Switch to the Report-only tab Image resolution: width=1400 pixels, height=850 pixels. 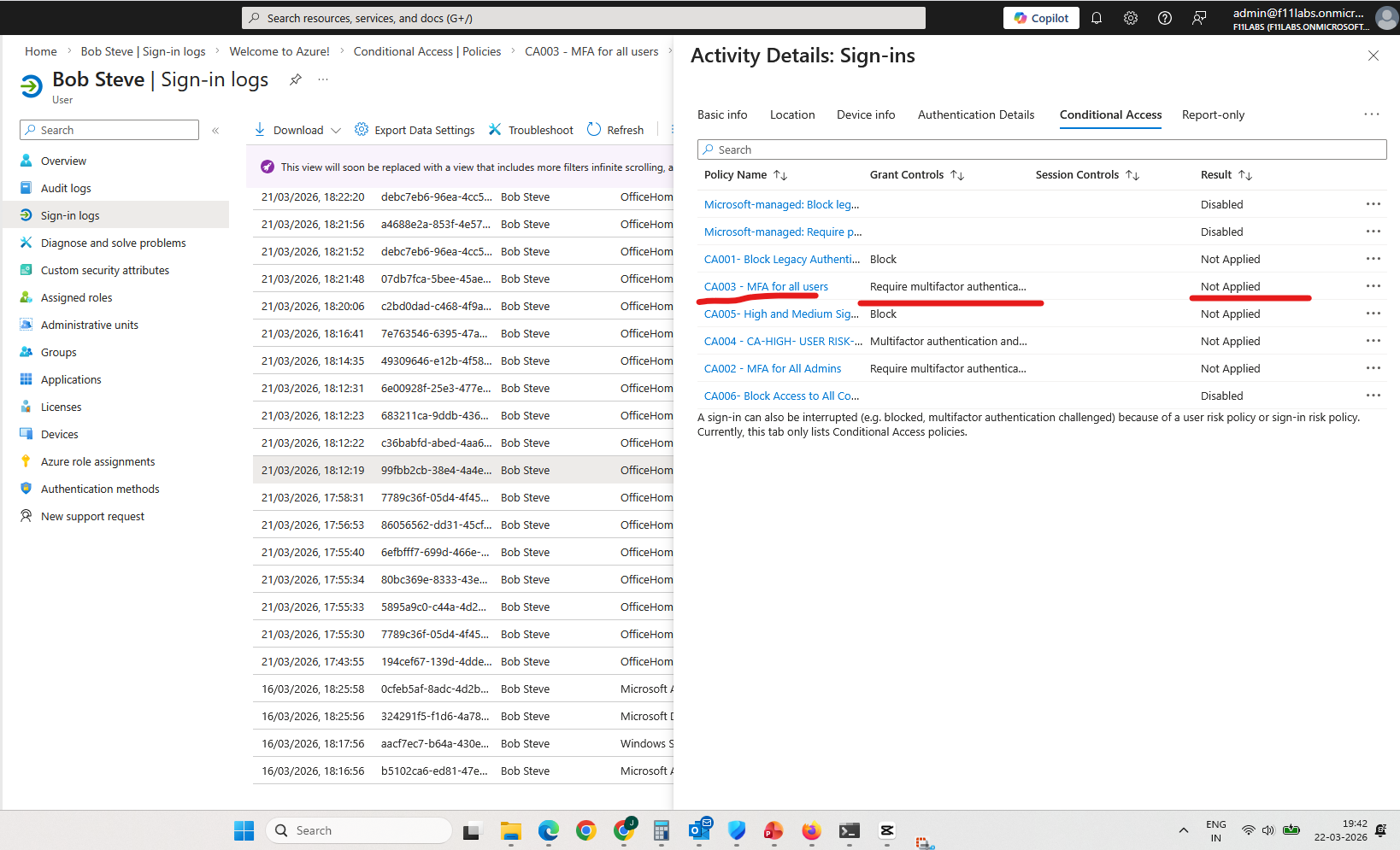point(1213,114)
